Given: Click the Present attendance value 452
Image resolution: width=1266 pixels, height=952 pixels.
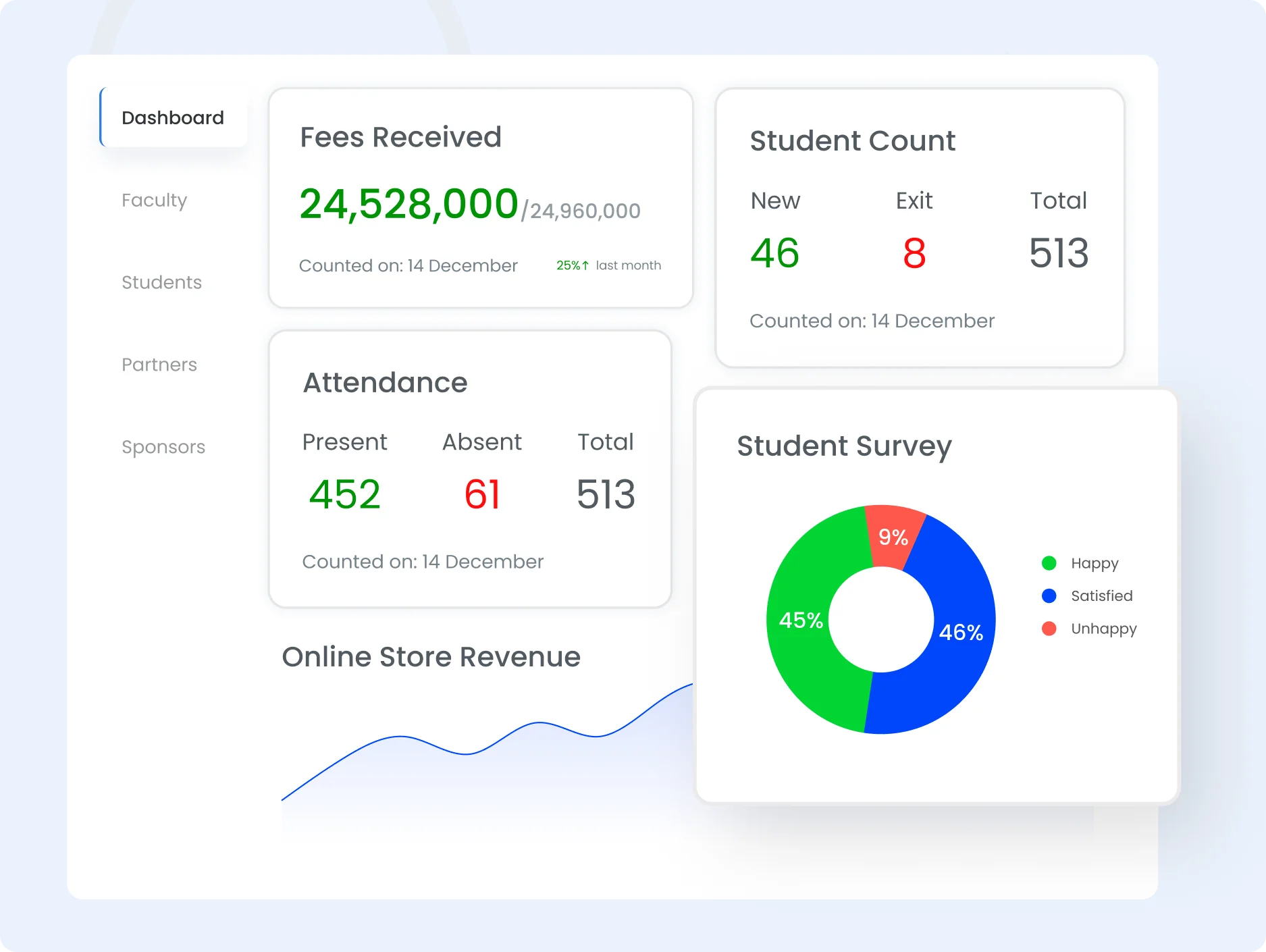Looking at the screenshot, I should click(x=344, y=494).
